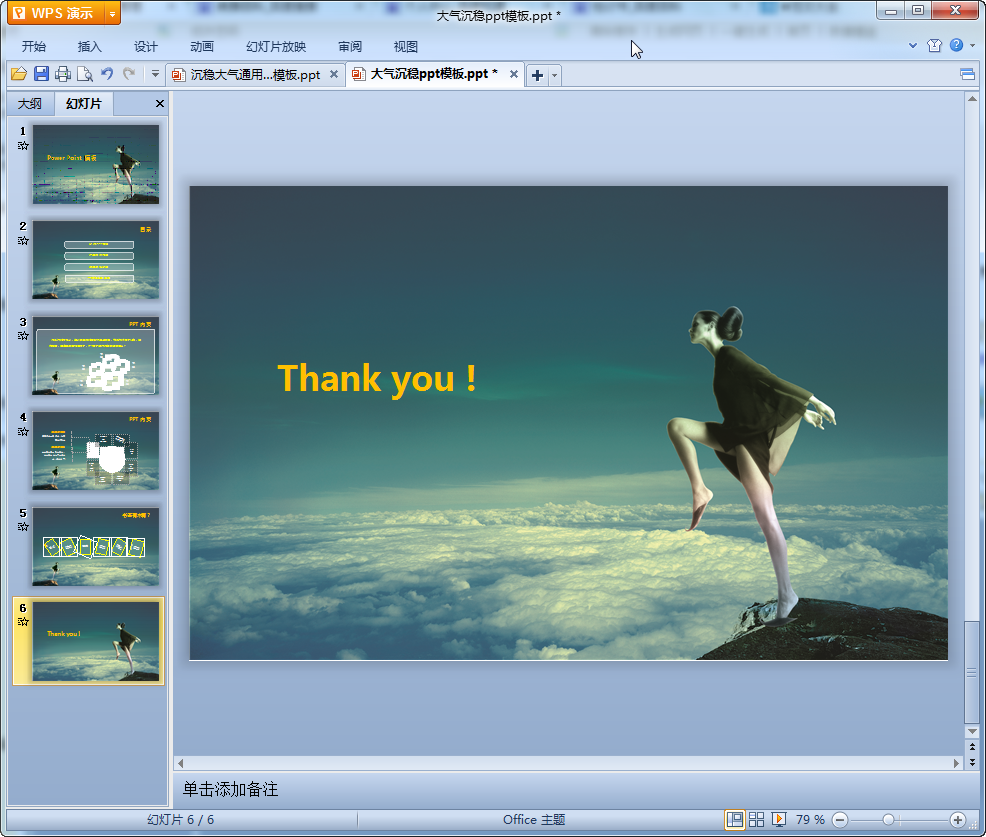
Task: Click the blue Help question mark icon
Action: click(956, 46)
